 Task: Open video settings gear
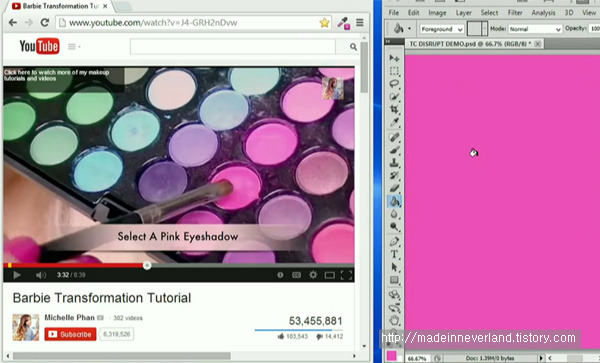click(x=313, y=275)
